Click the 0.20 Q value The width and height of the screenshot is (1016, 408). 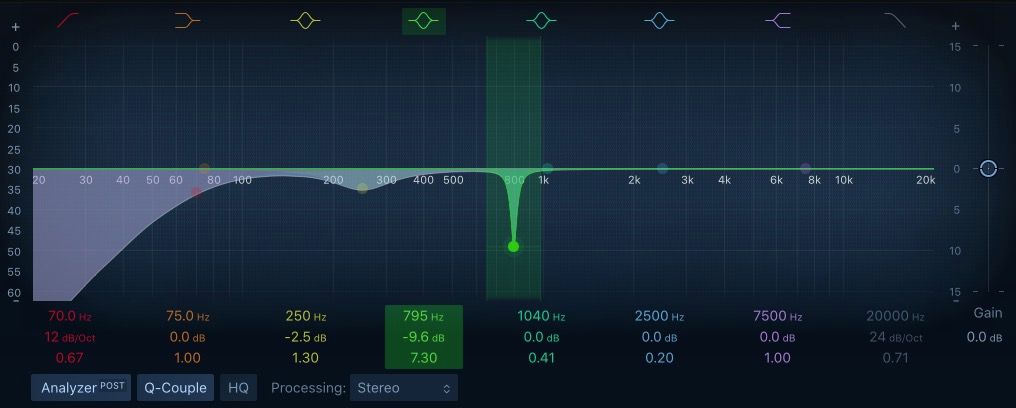point(660,358)
